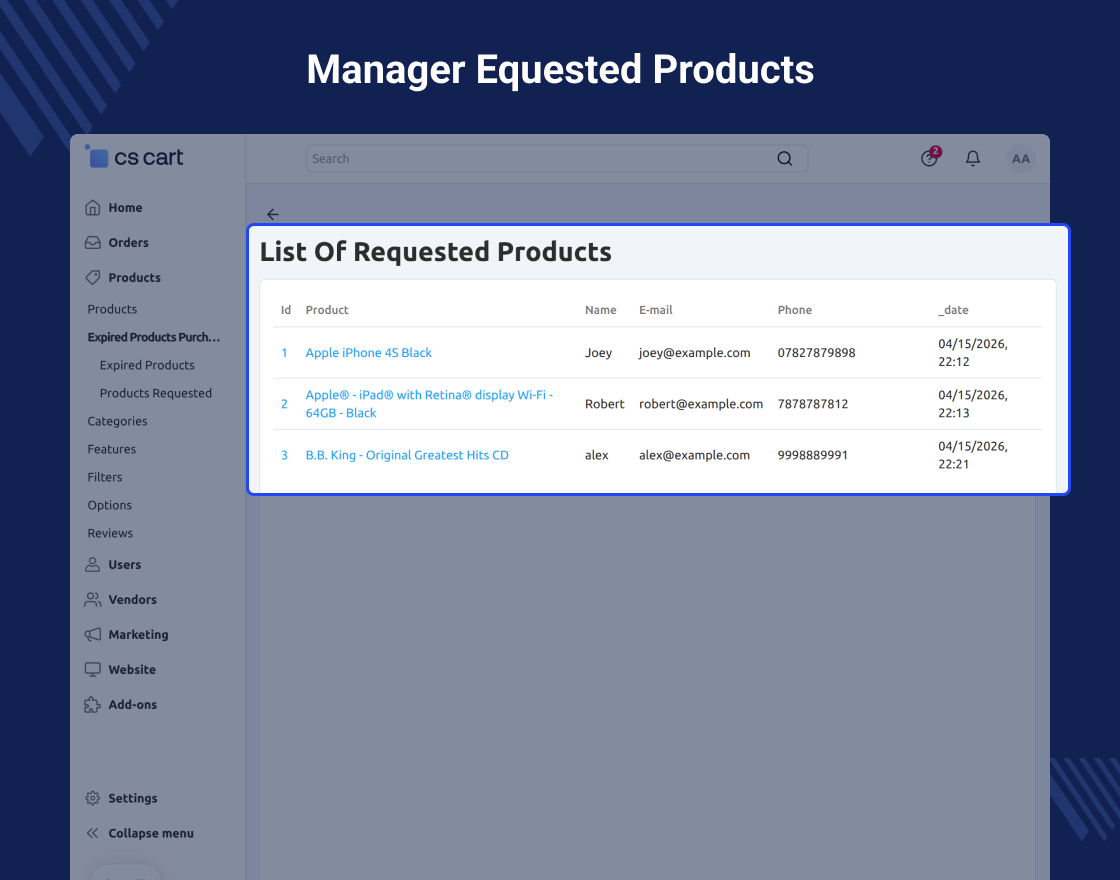Image resolution: width=1120 pixels, height=880 pixels.
Task: Open the notifications bell
Action: 973,159
